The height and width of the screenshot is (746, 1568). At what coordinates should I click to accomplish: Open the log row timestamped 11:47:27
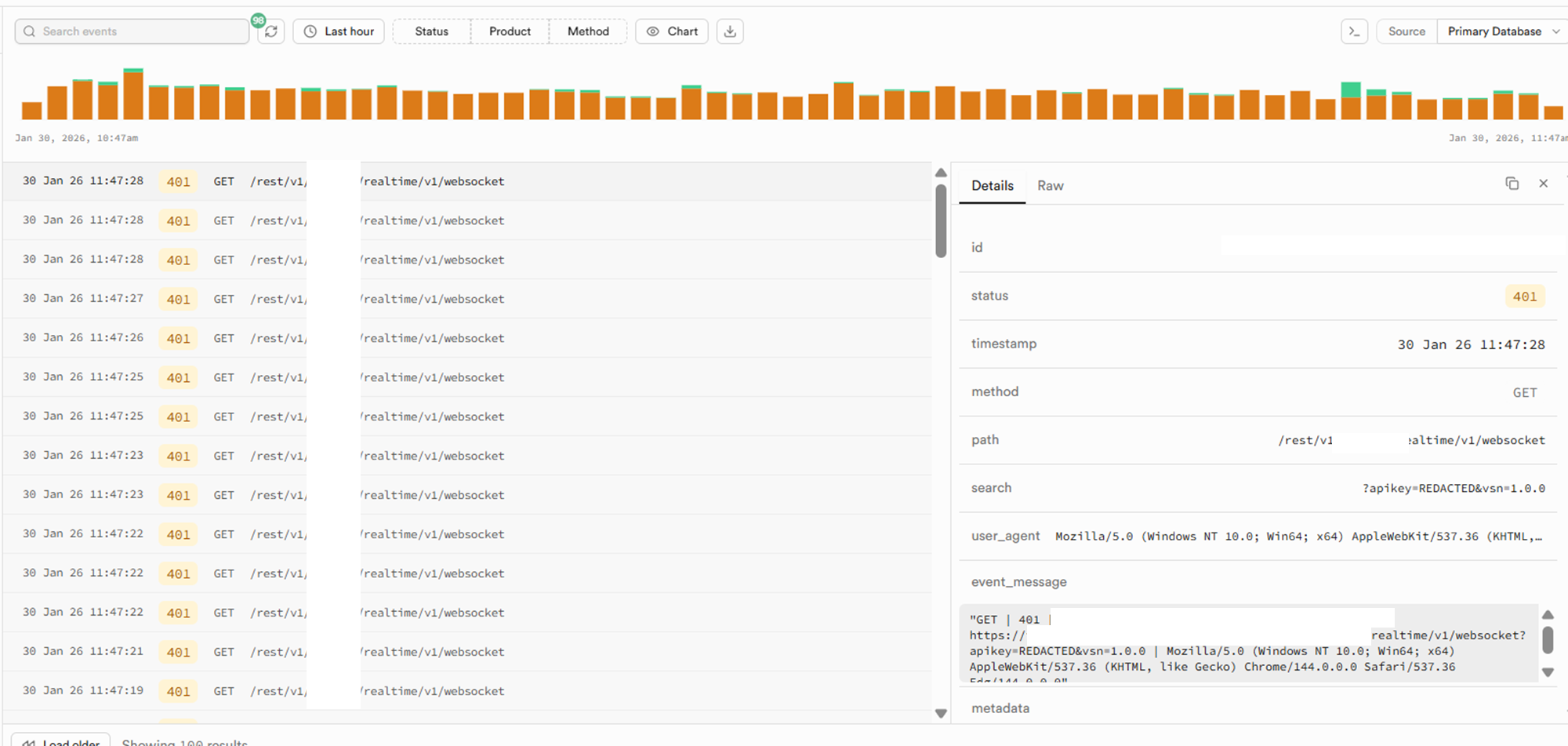click(x=467, y=299)
